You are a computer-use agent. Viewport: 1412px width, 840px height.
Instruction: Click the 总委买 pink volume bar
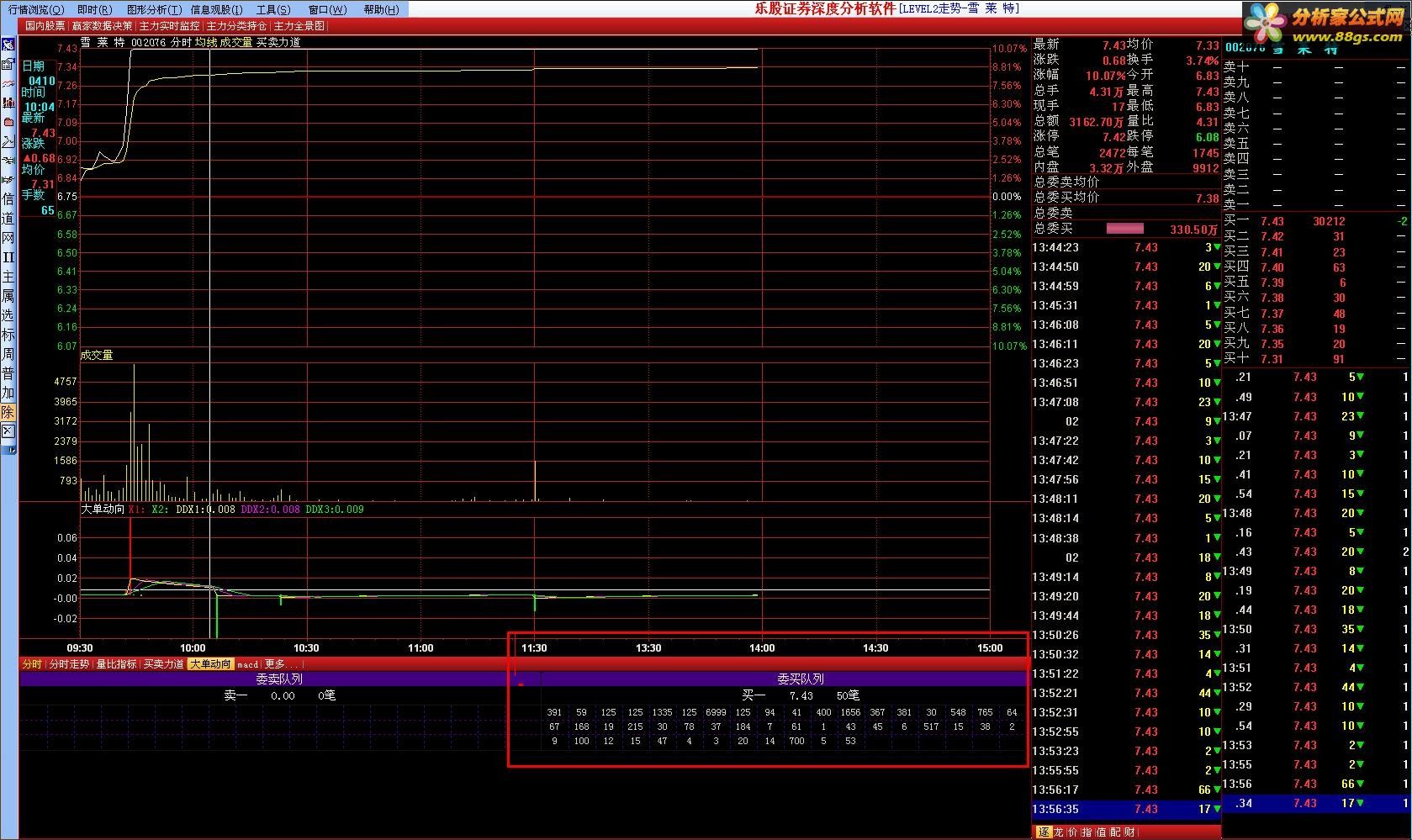(x=1125, y=229)
